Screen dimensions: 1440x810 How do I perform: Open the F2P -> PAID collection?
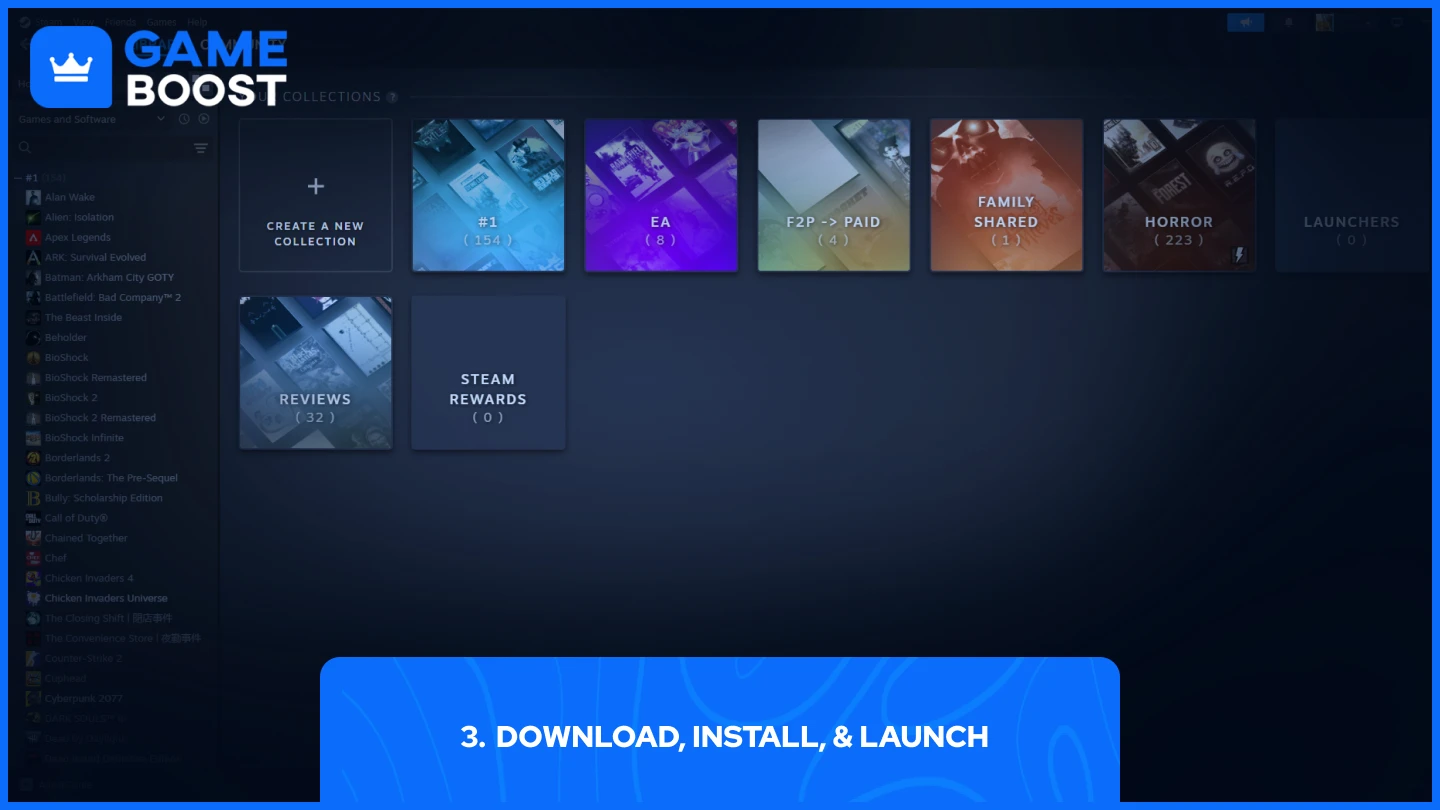[834, 195]
